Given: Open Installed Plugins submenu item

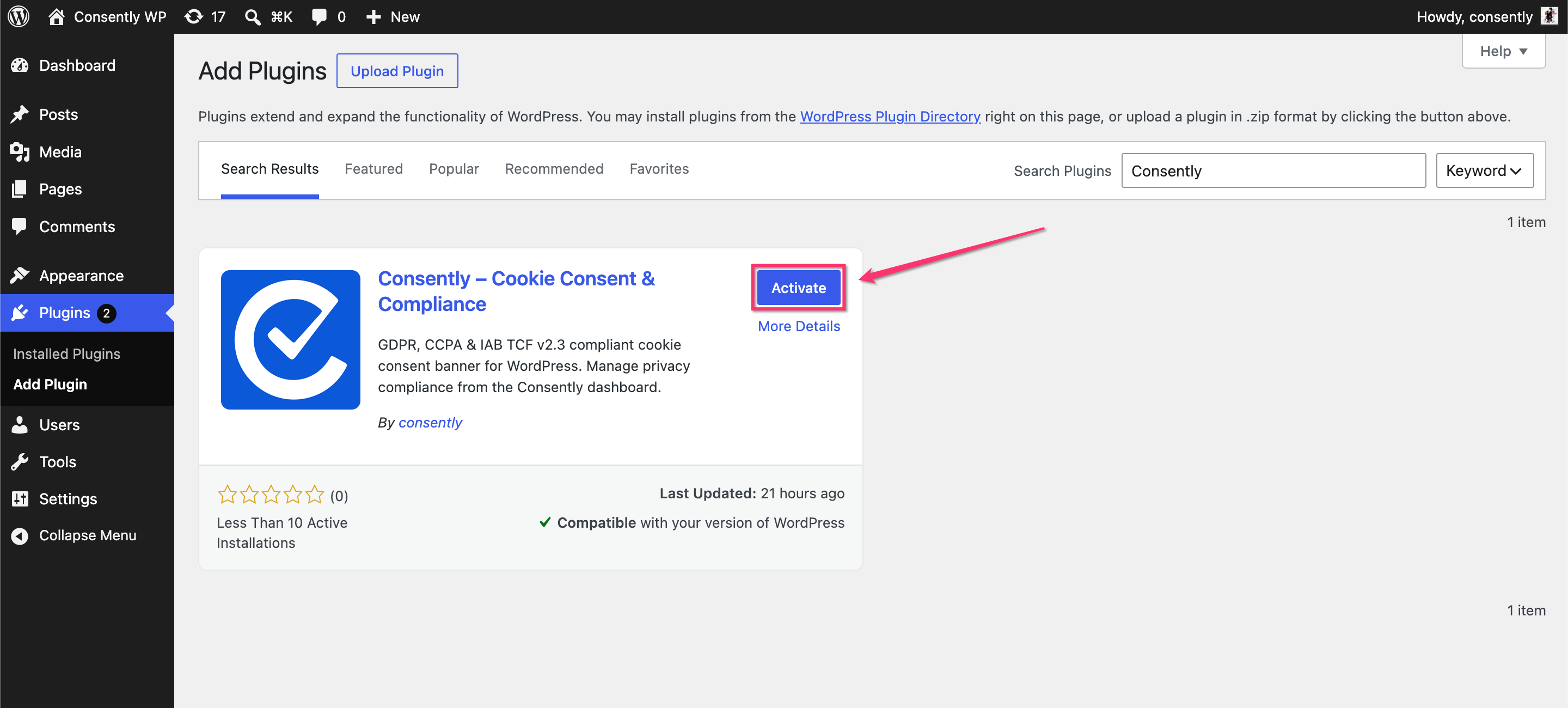Looking at the screenshot, I should [67, 353].
